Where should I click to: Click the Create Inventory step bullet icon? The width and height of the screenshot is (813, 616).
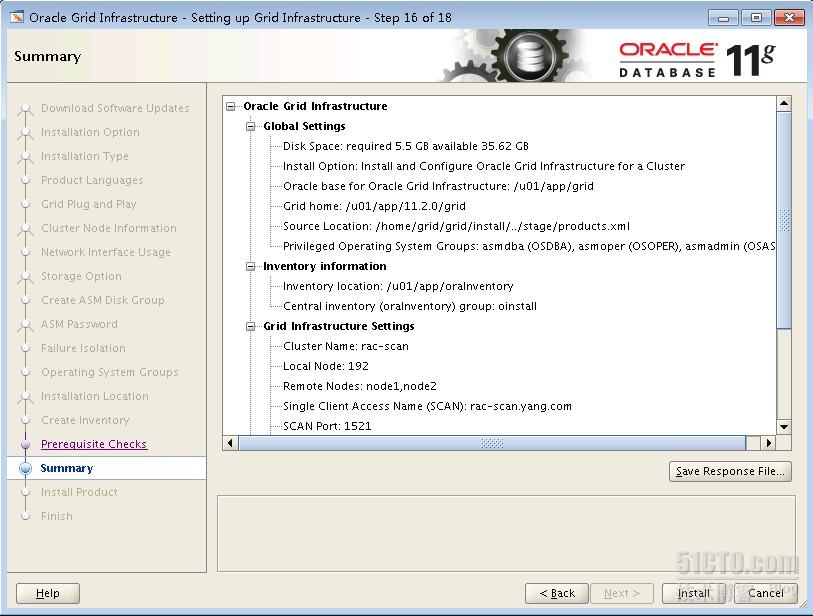[x=25, y=421]
